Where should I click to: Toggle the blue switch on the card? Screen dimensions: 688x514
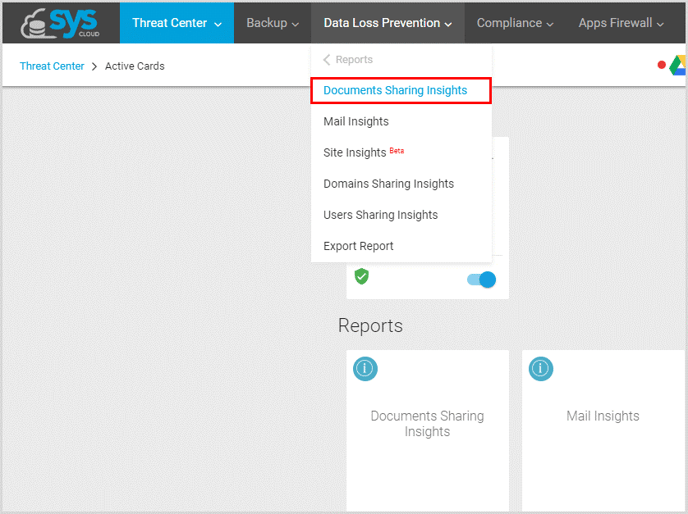point(482,280)
